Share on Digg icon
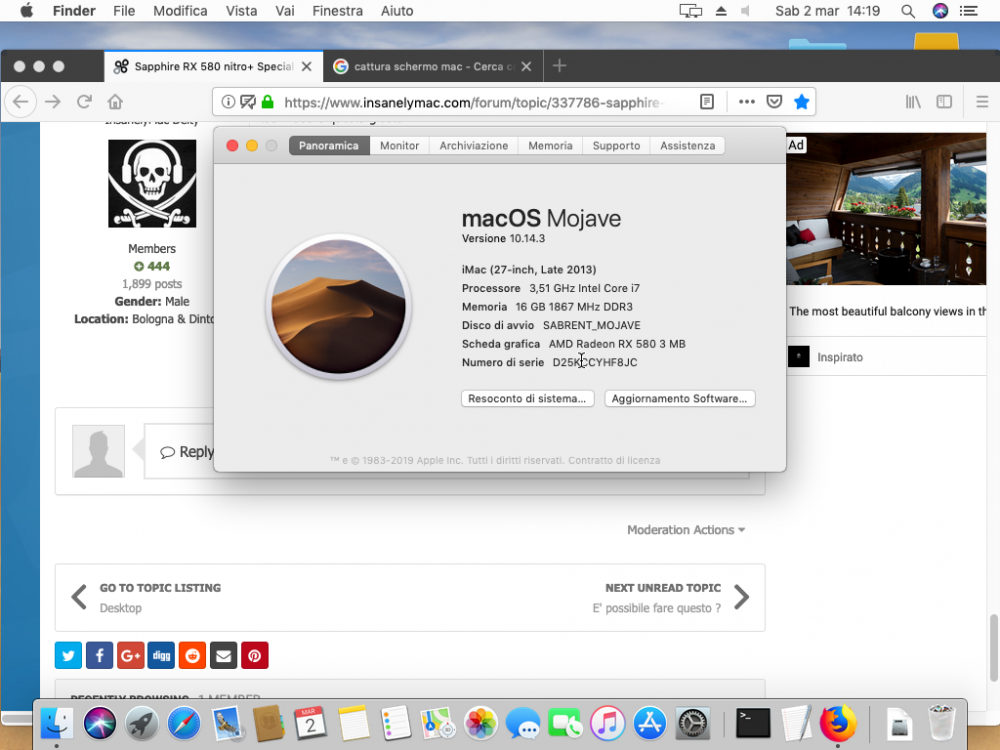Viewport: 1000px width, 750px height. coord(161,656)
